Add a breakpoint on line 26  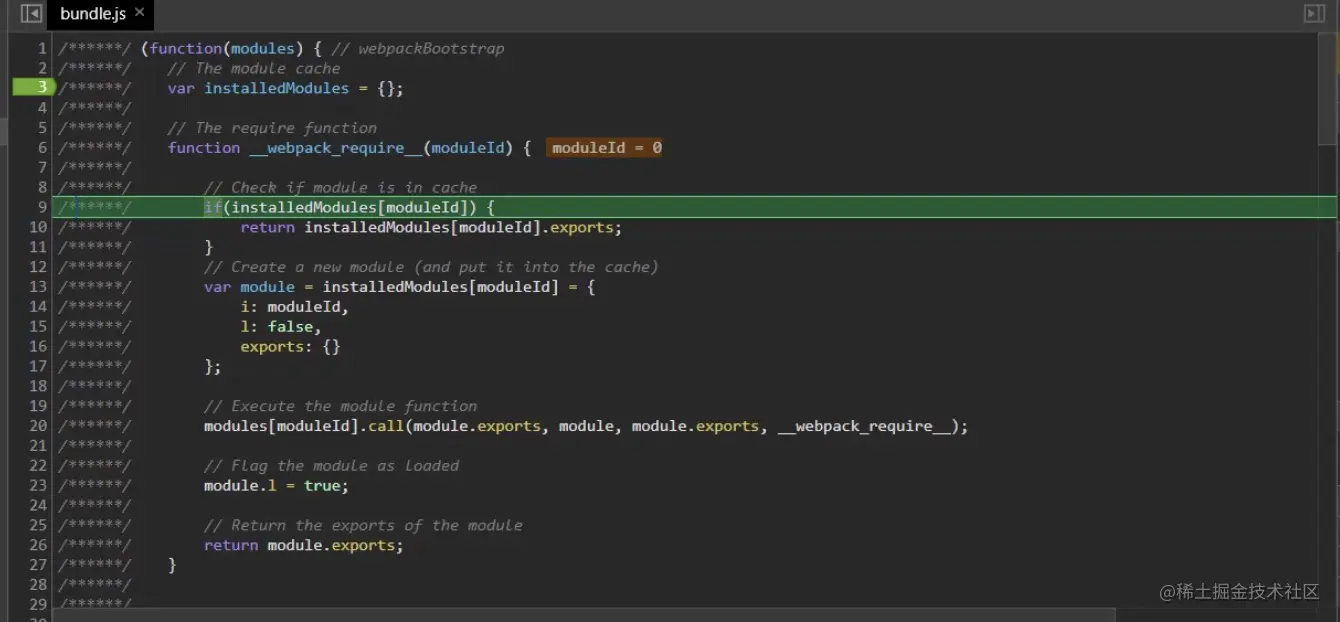coord(38,545)
